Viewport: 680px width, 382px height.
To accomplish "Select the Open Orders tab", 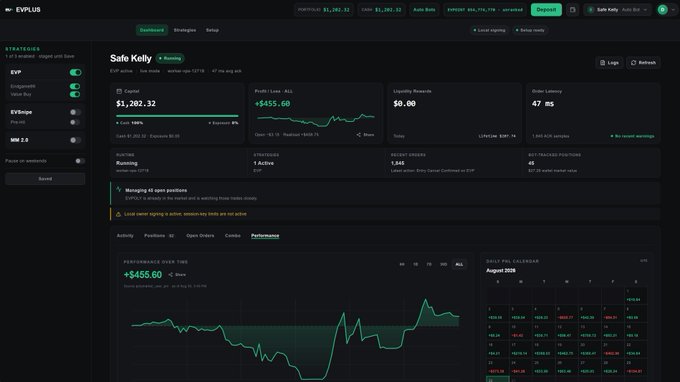I will [200, 236].
